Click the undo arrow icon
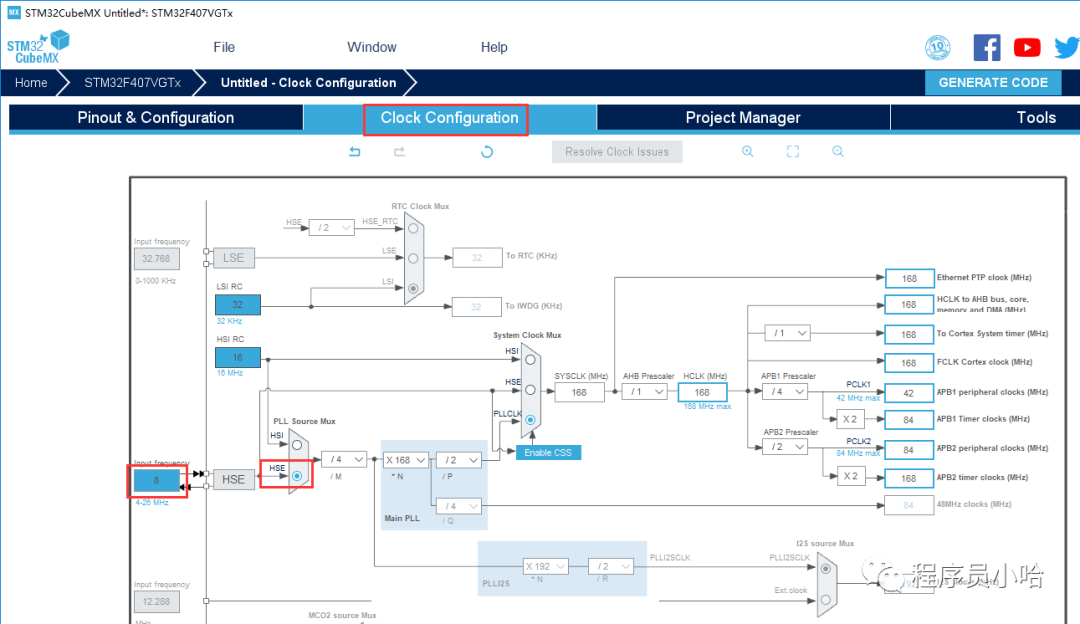 (x=354, y=152)
